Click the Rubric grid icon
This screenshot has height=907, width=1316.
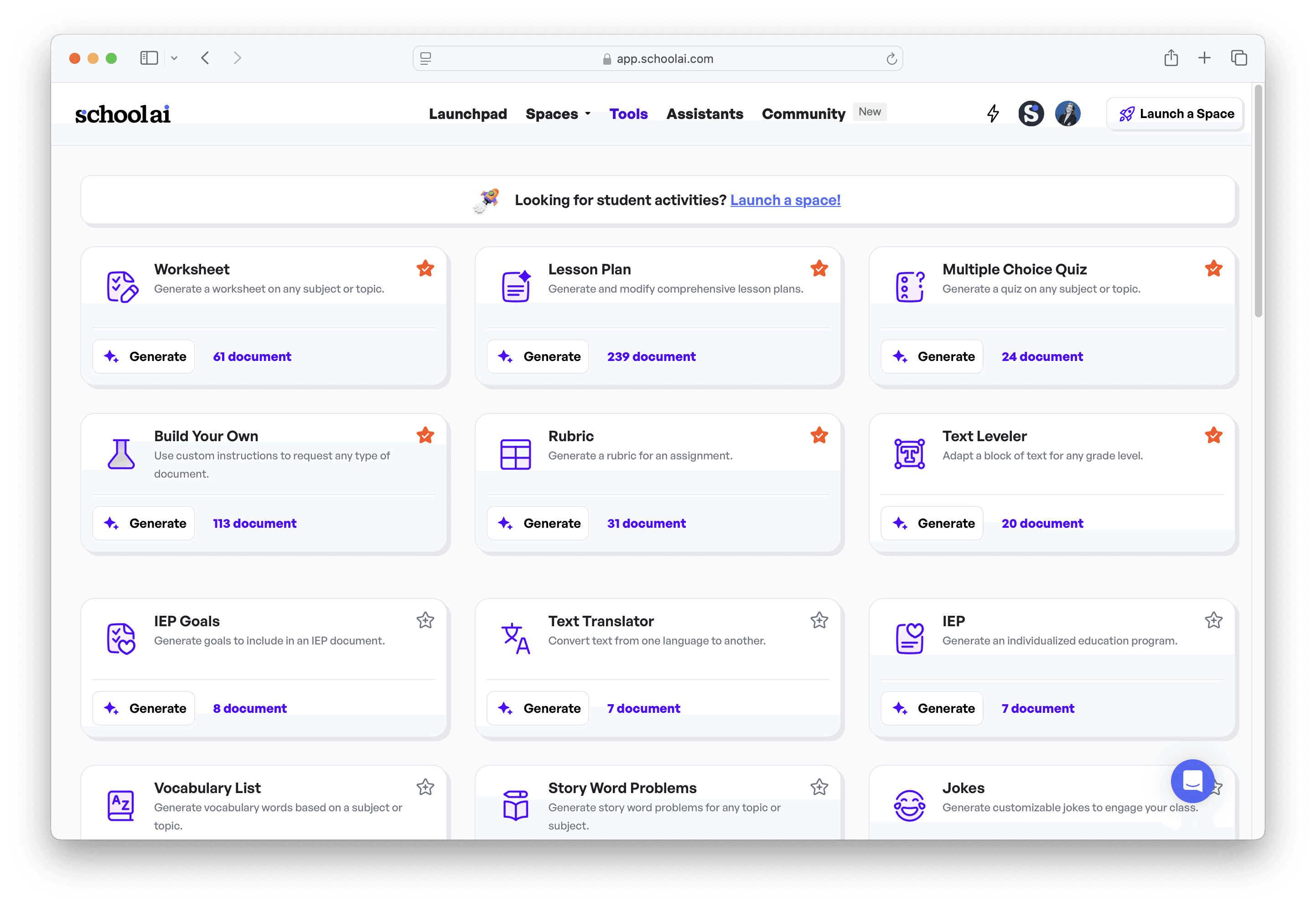(x=515, y=454)
